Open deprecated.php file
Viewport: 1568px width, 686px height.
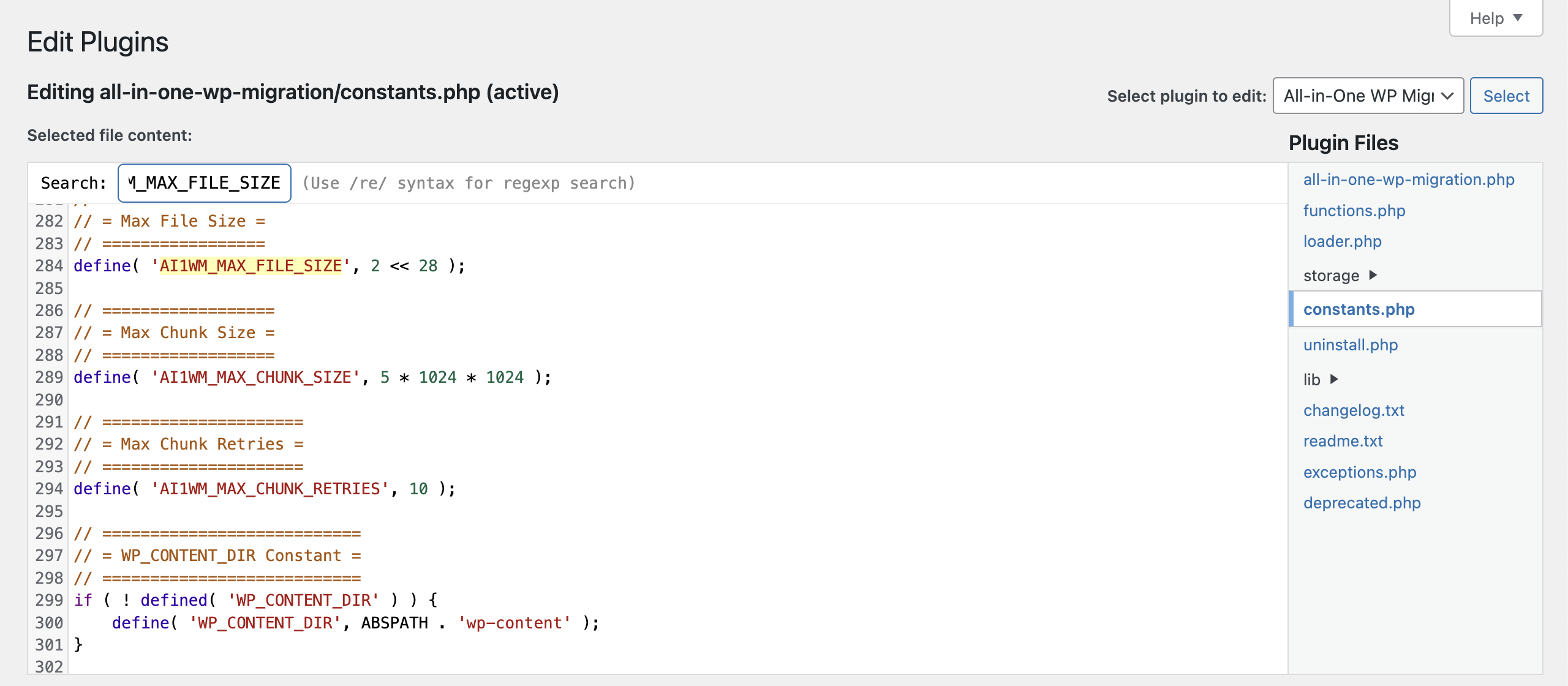point(1362,503)
